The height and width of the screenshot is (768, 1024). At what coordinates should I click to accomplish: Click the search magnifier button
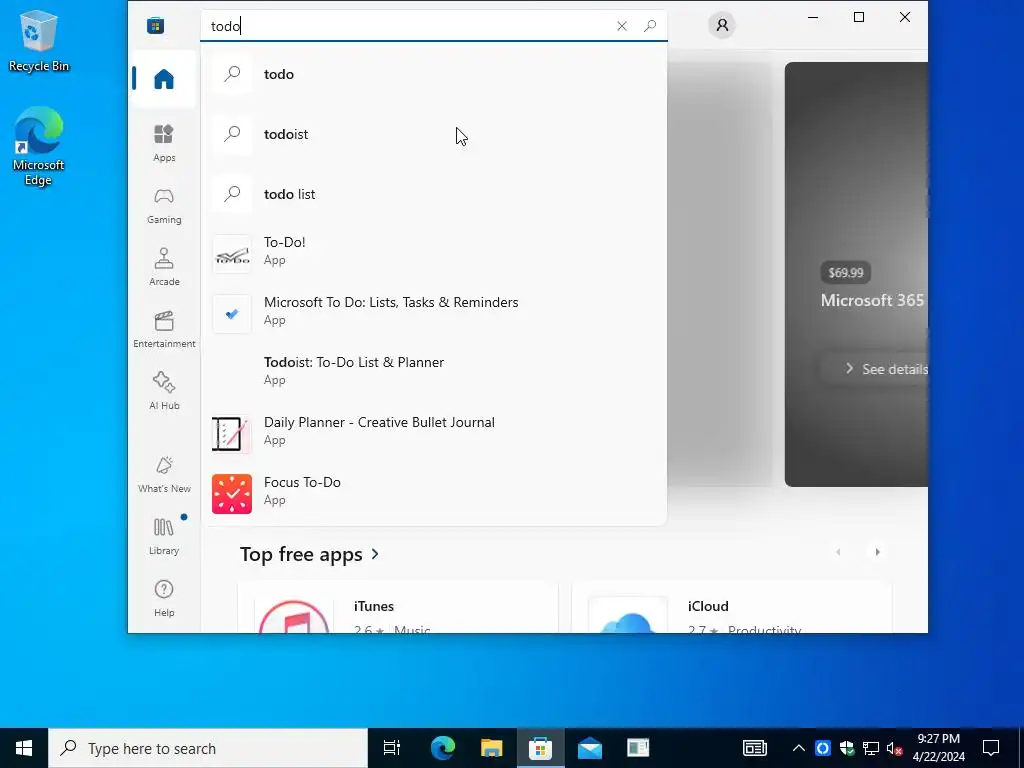click(x=650, y=26)
